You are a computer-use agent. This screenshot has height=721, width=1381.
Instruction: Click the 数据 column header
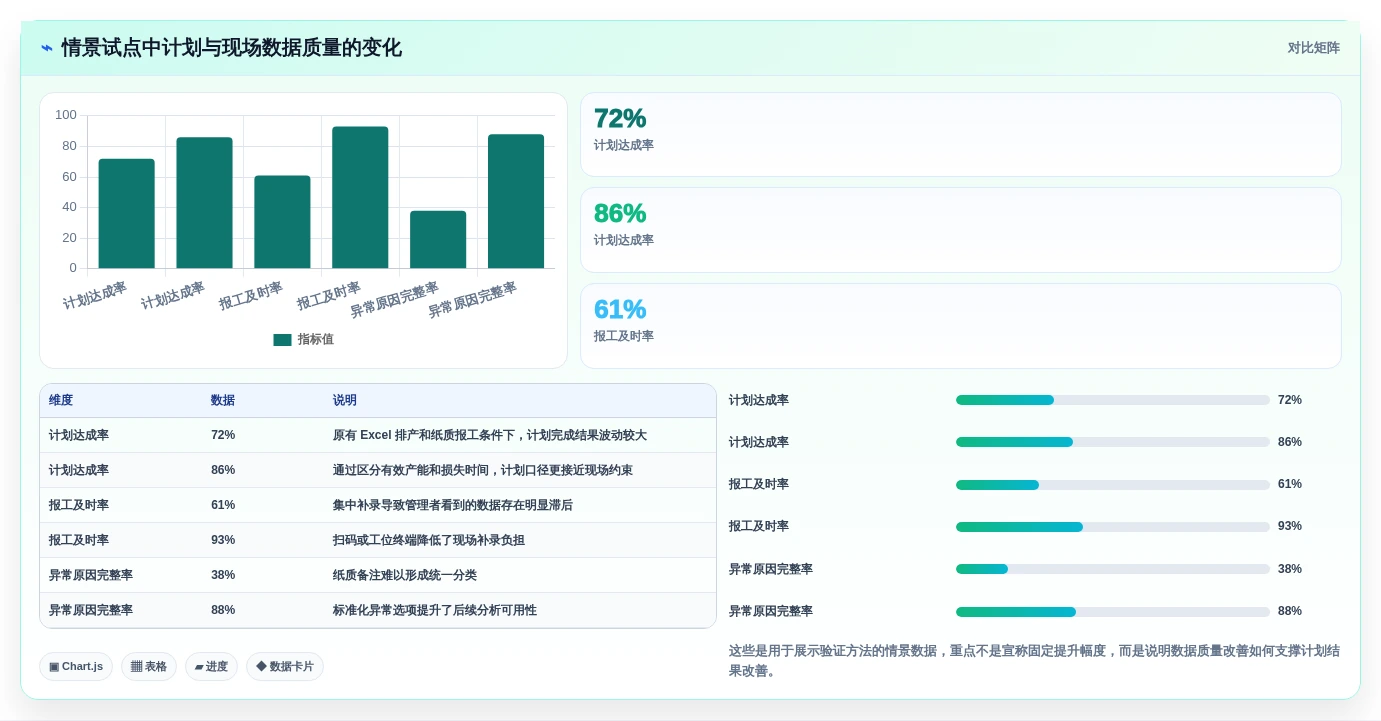tap(223, 400)
